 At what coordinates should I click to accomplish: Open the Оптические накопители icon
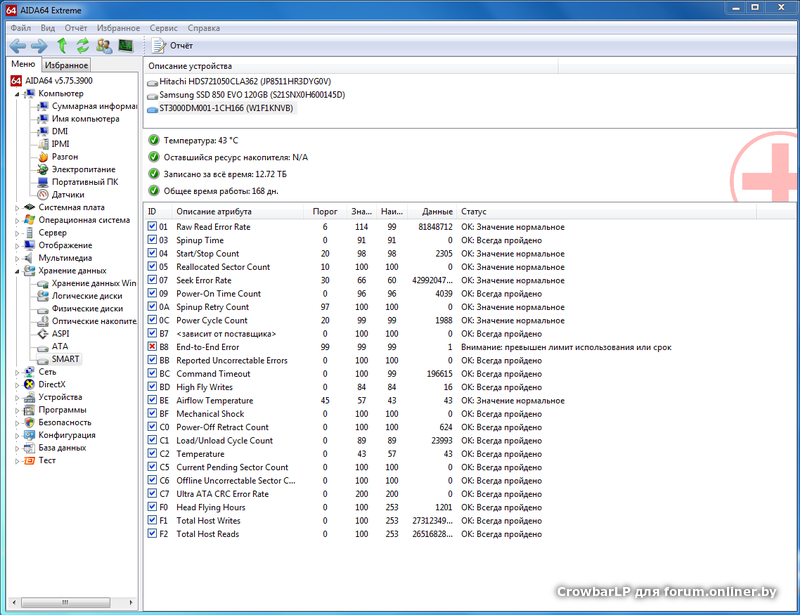[x=43, y=321]
